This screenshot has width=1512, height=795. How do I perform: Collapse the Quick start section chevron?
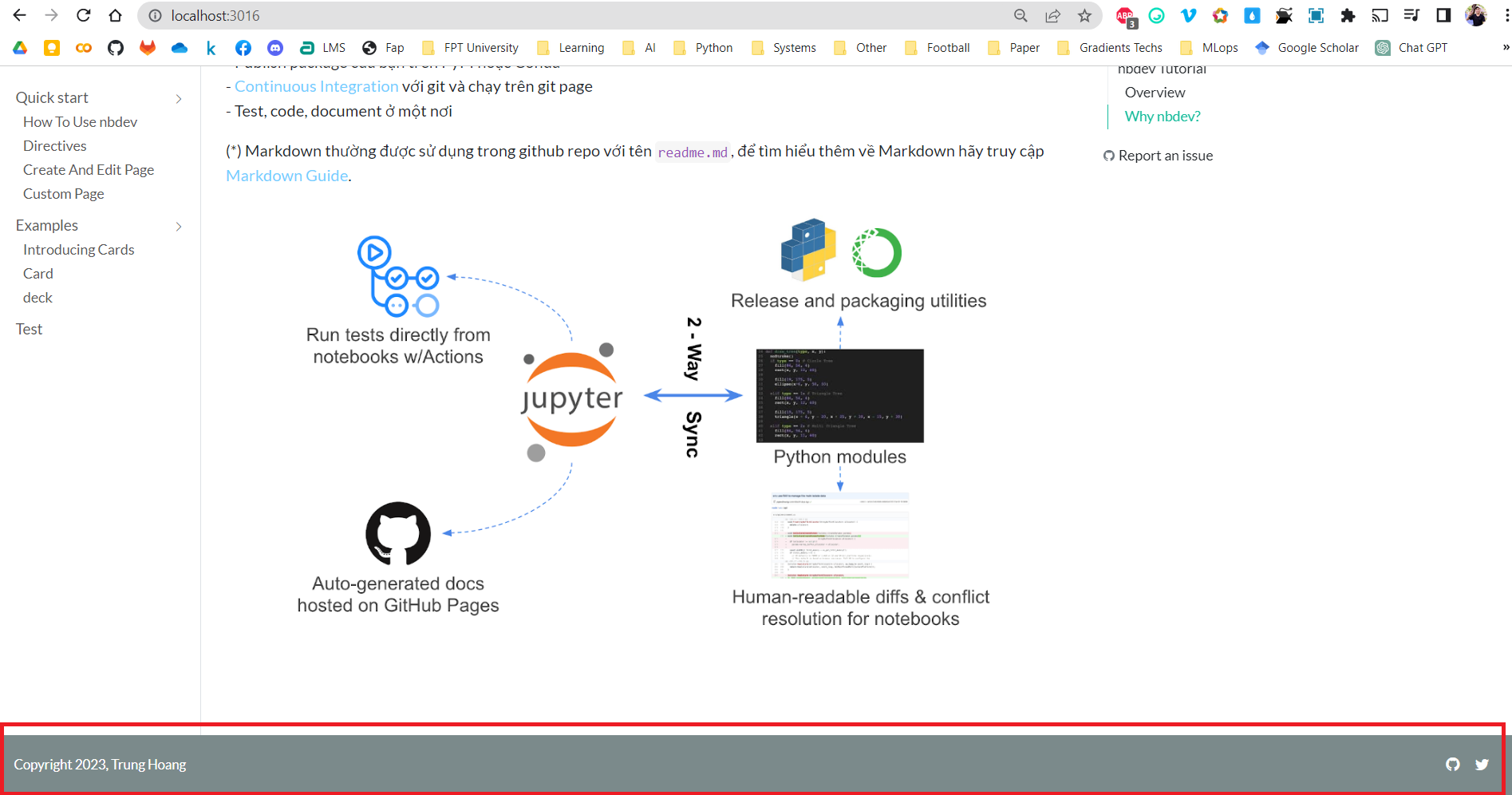click(x=179, y=98)
